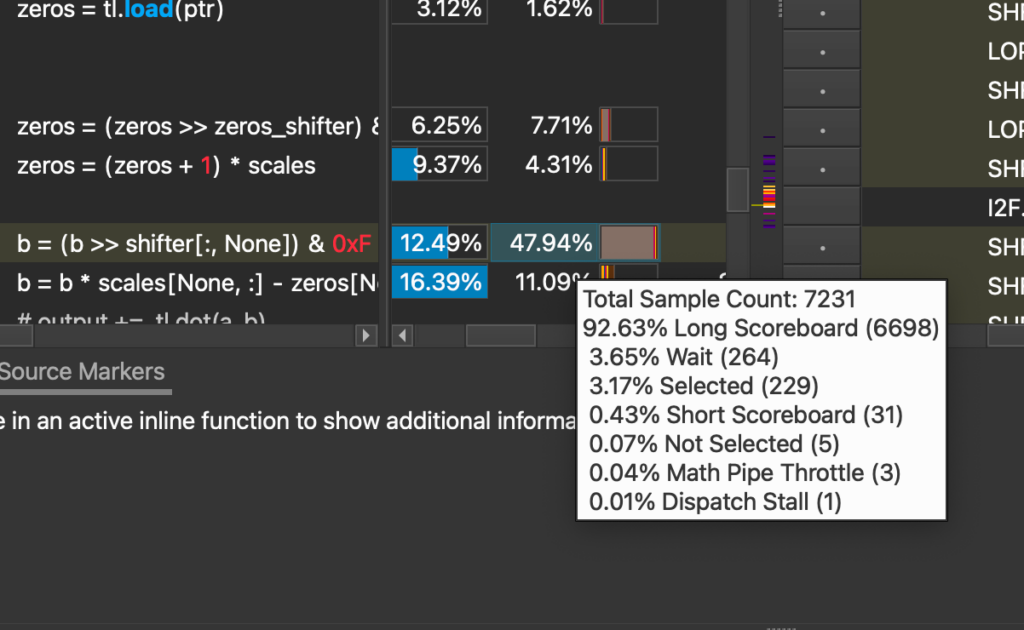Click the scroll-right arrow of source pane

366,336
